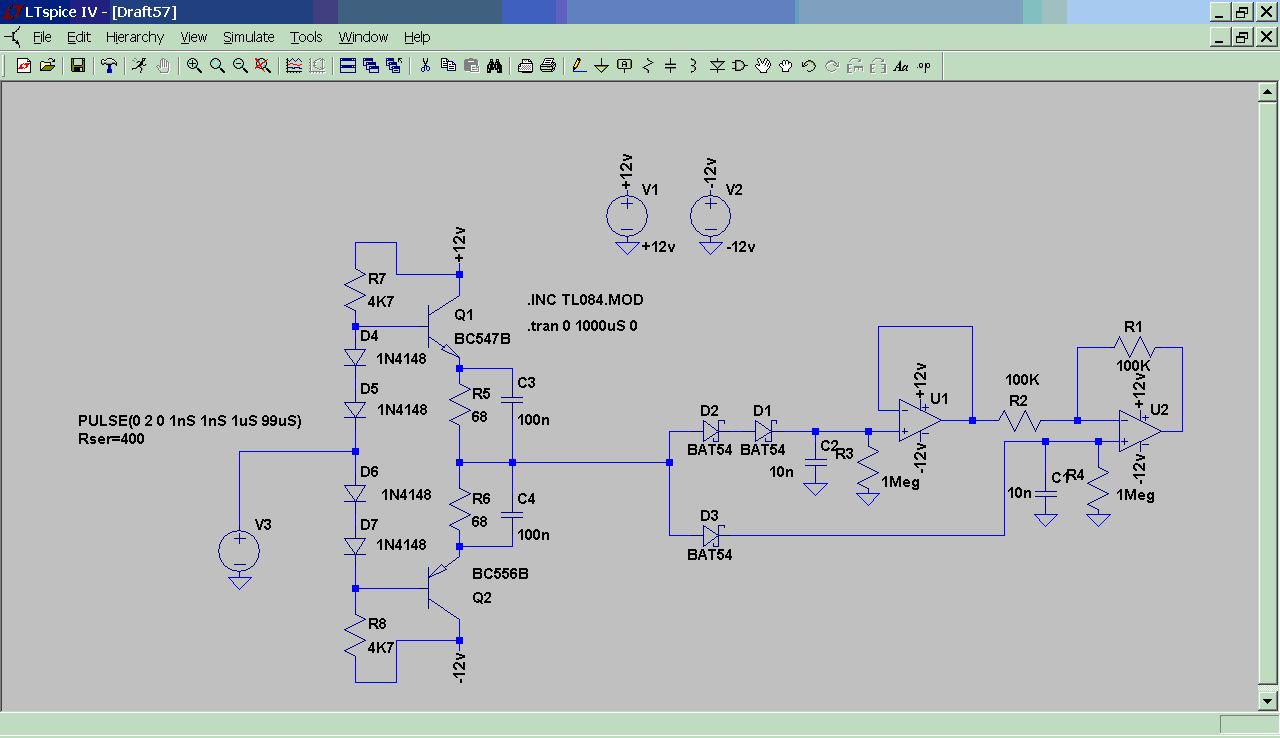This screenshot has width=1280, height=738.
Task: Click the Undo arrow icon
Action: pos(808,66)
